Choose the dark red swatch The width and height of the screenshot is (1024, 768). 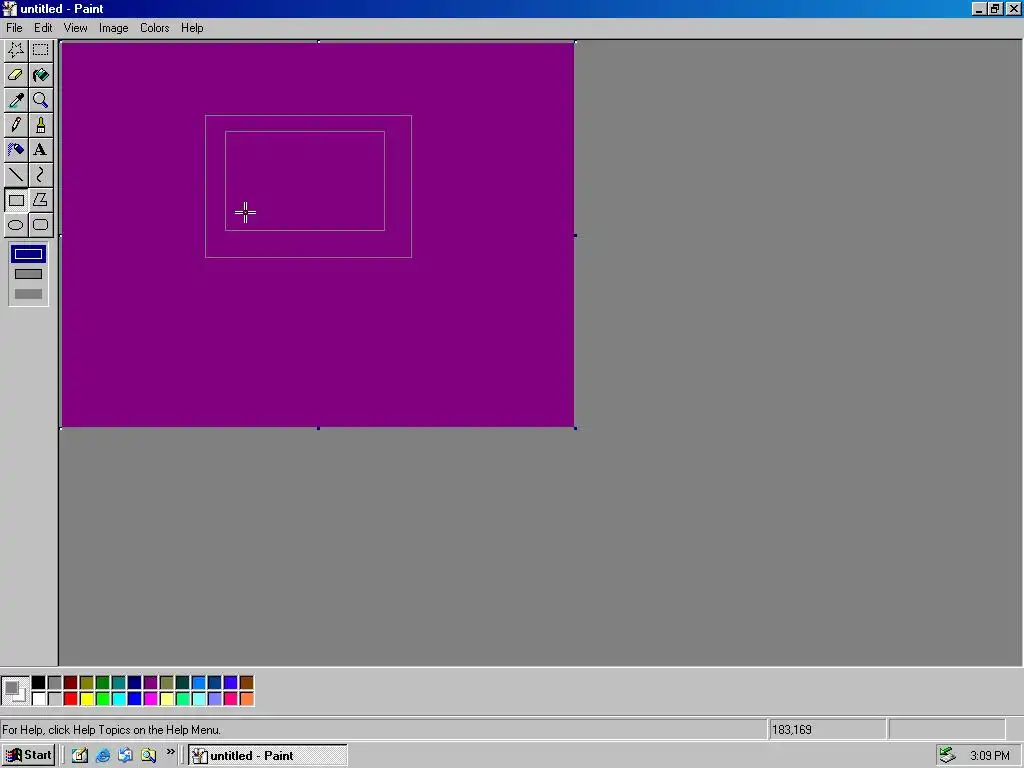[x=71, y=683]
